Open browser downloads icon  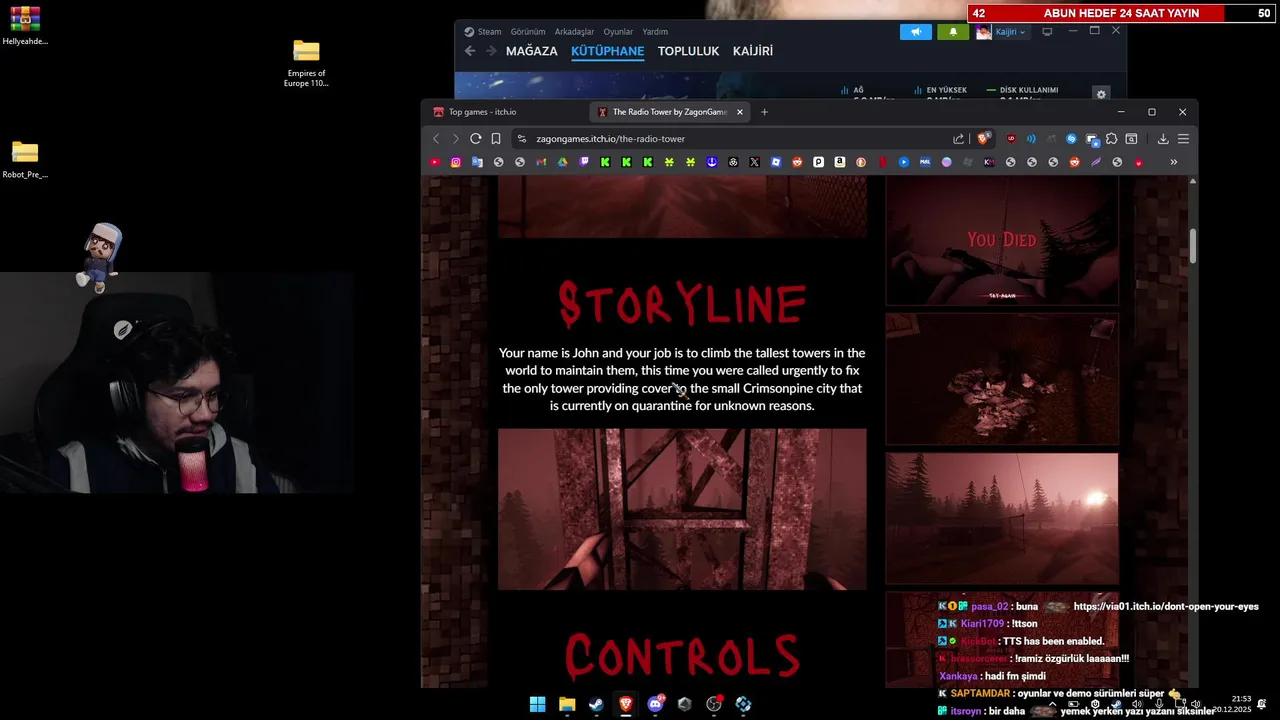(1163, 139)
